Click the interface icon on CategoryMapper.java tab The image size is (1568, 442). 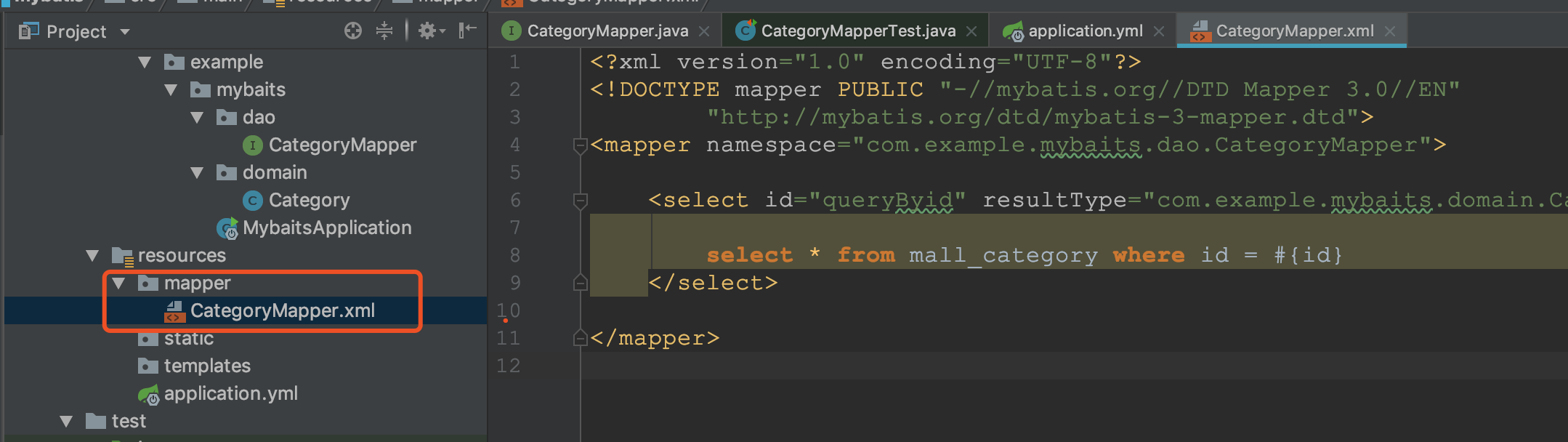click(x=512, y=31)
